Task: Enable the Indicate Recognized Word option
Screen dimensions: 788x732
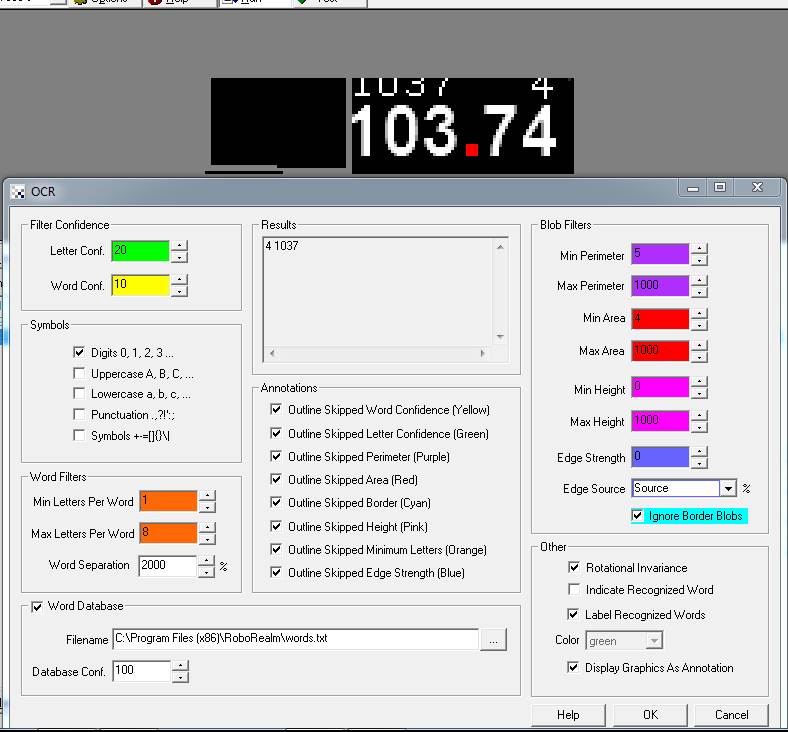Action: 574,590
